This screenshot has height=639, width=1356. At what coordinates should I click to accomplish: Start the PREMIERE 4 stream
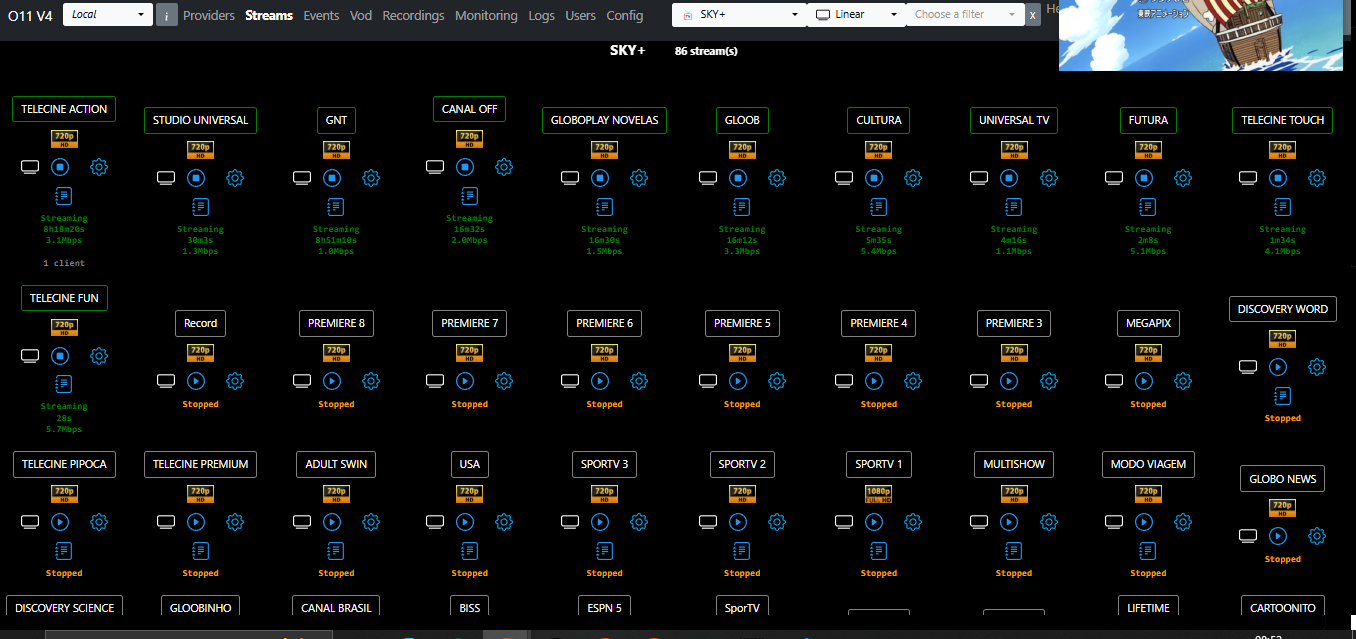[x=874, y=381]
